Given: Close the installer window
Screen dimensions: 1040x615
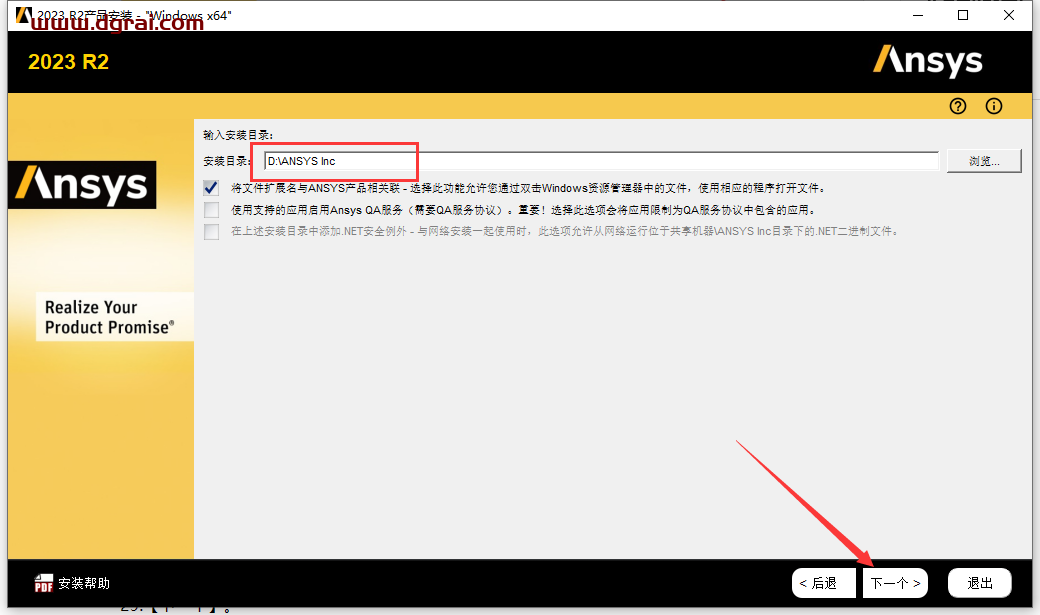Looking at the screenshot, I should tap(1009, 15).
